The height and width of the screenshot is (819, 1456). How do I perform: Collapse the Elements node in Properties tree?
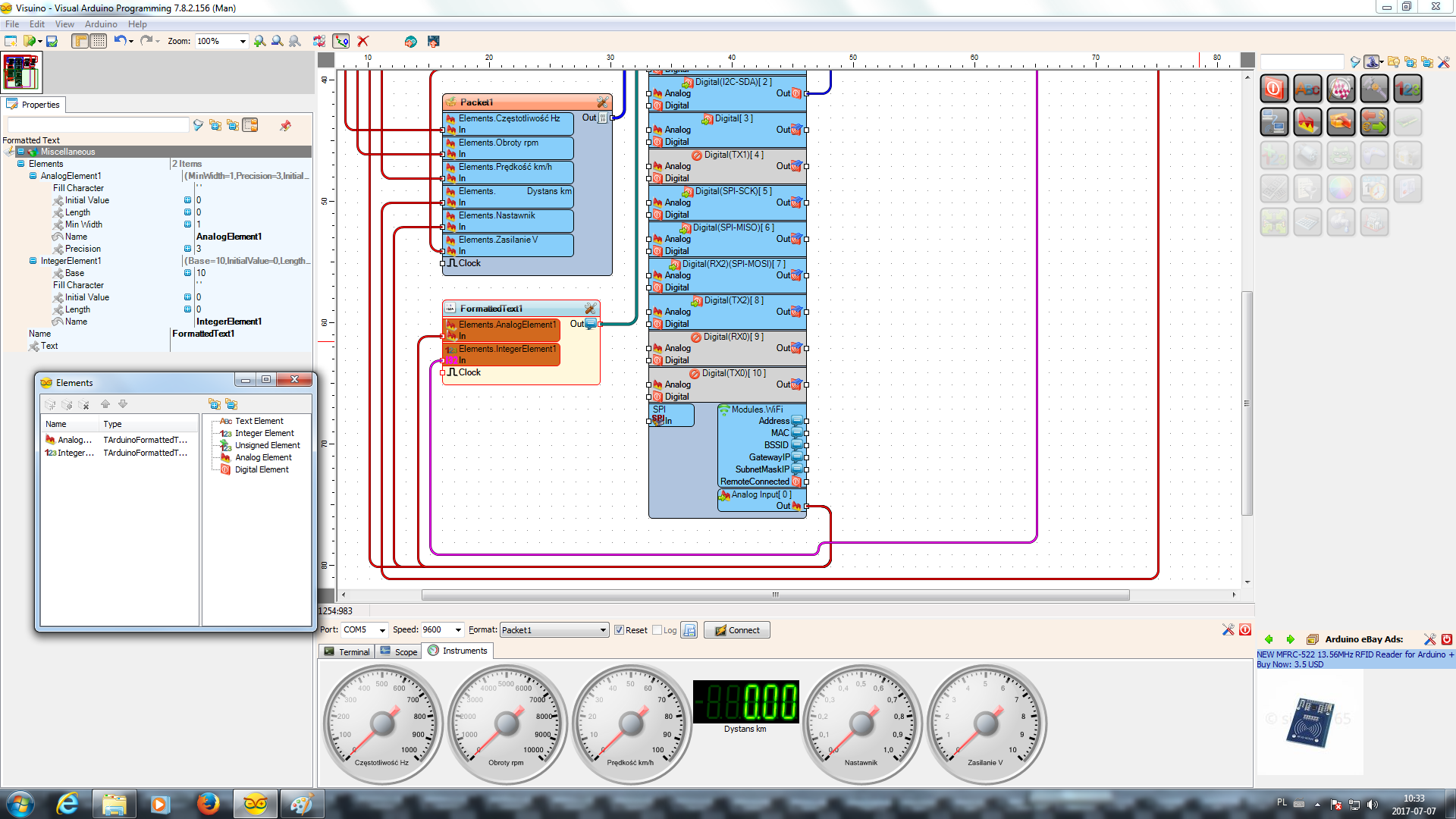point(20,164)
